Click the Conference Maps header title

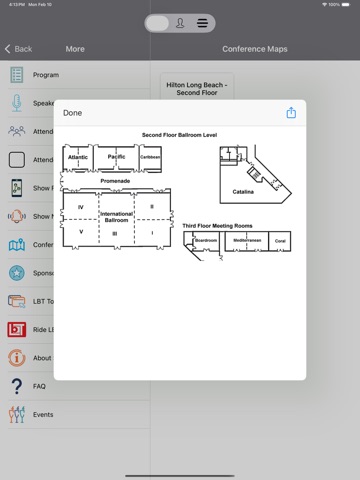(255, 49)
